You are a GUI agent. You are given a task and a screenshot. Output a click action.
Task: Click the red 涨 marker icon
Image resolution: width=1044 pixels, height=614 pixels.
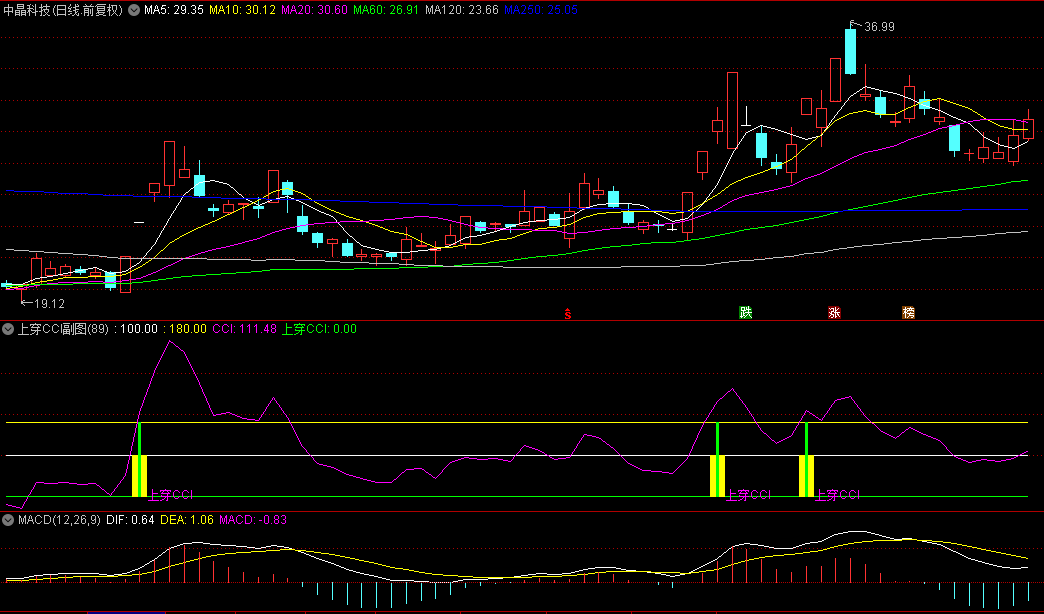(x=834, y=312)
